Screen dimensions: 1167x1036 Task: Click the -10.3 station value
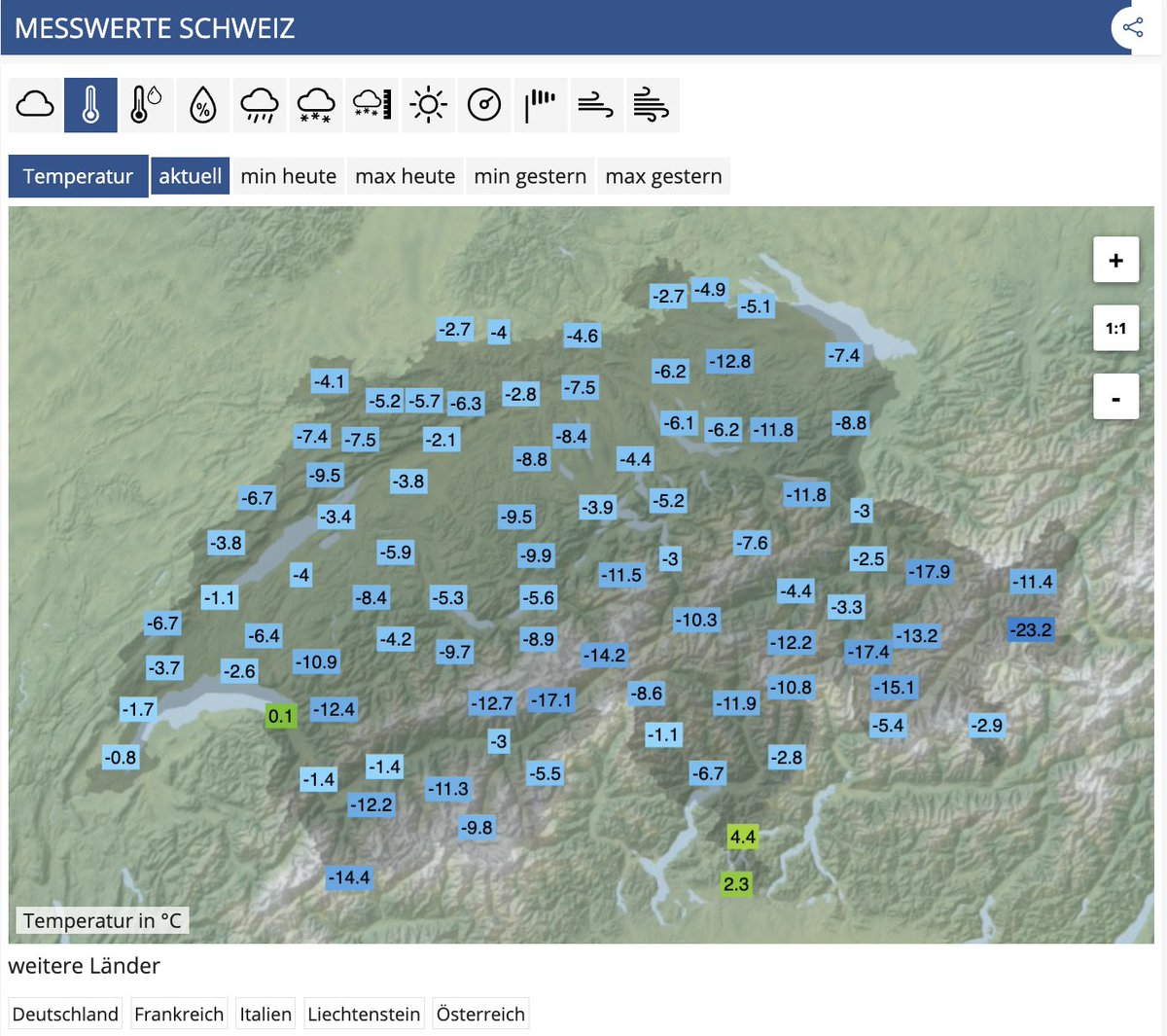point(696,619)
